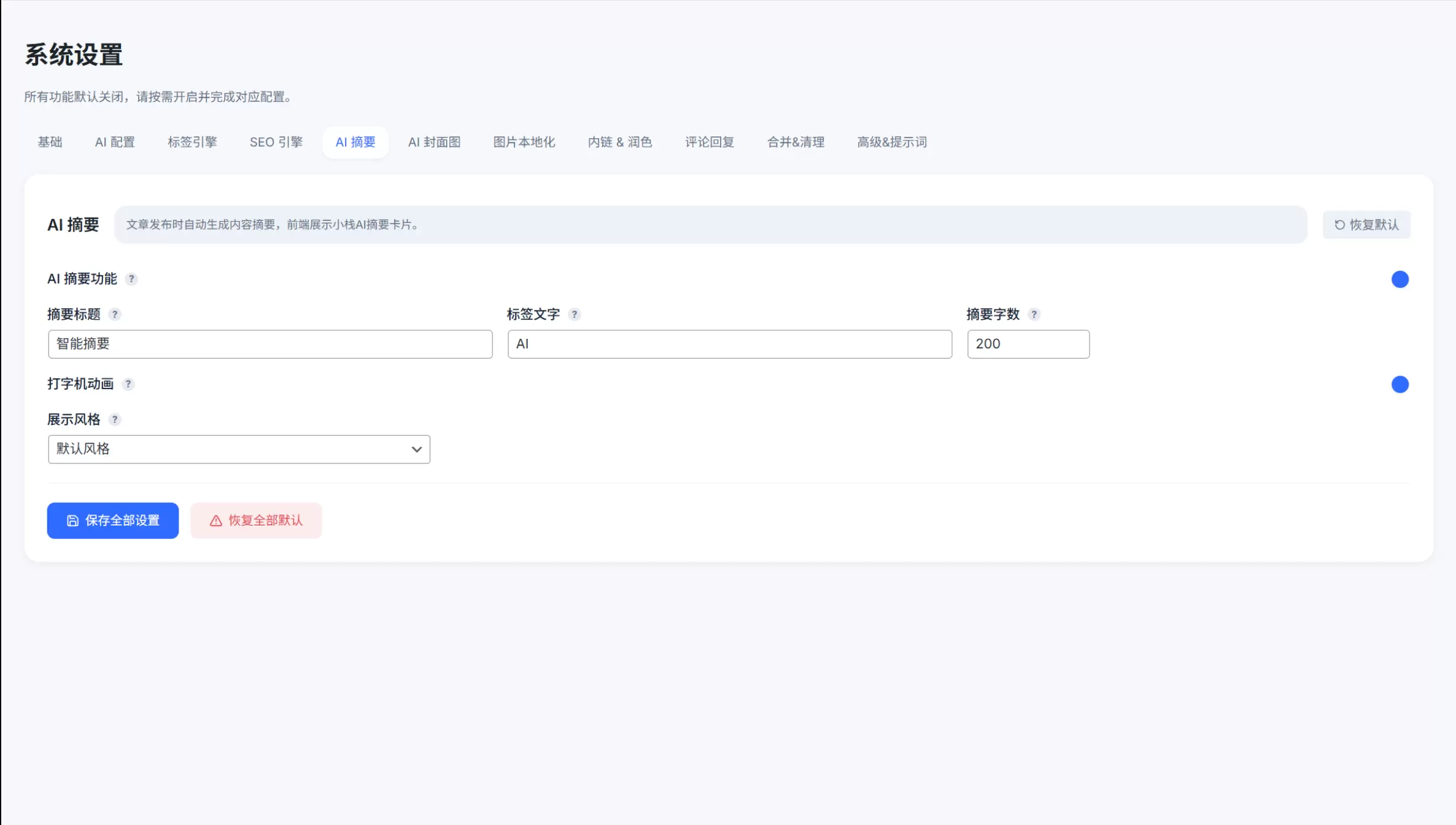Click help icon beside 摘要字数 label
This screenshot has height=825, width=1456.
click(1034, 314)
